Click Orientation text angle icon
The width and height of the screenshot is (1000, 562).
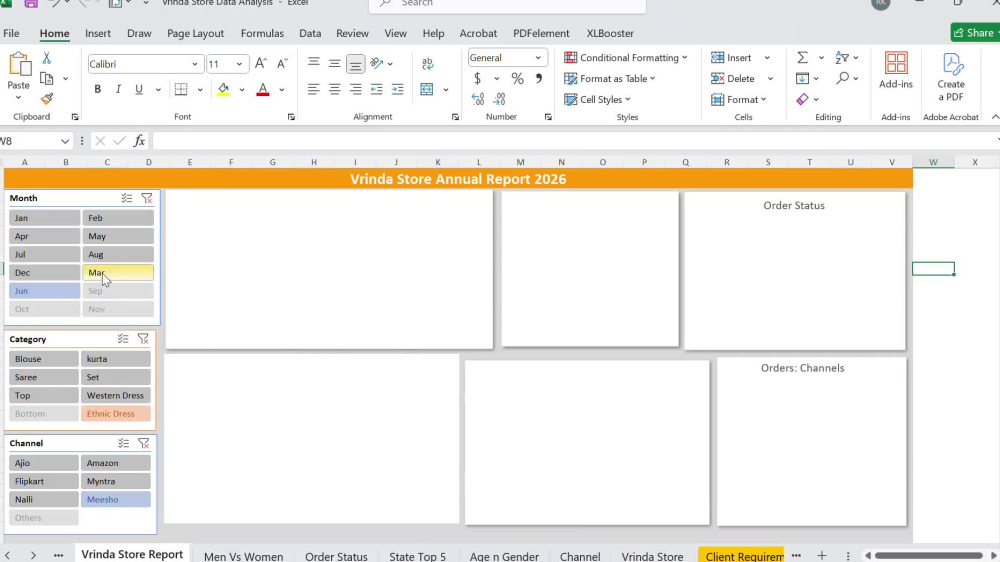pos(377,63)
